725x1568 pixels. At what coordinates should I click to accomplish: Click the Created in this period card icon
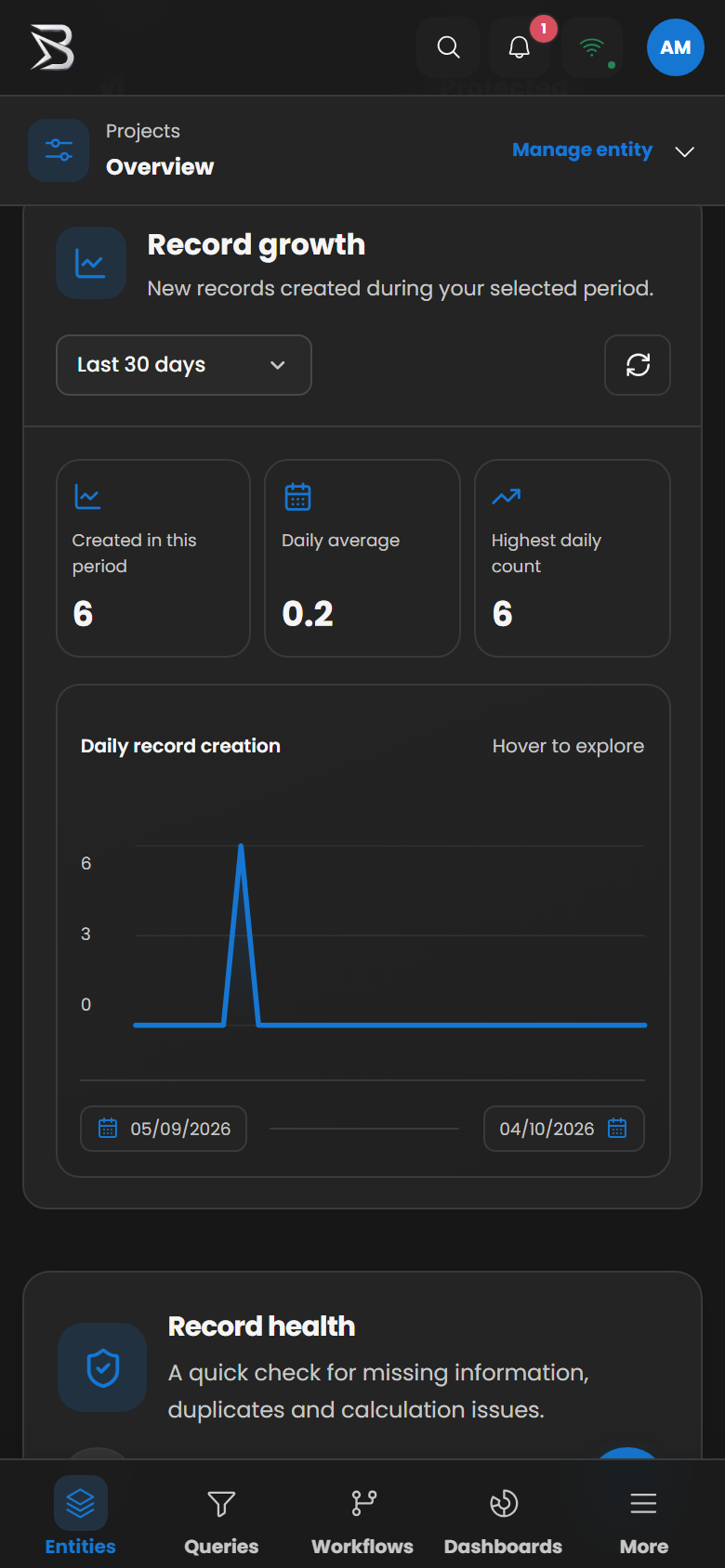(87, 497)
